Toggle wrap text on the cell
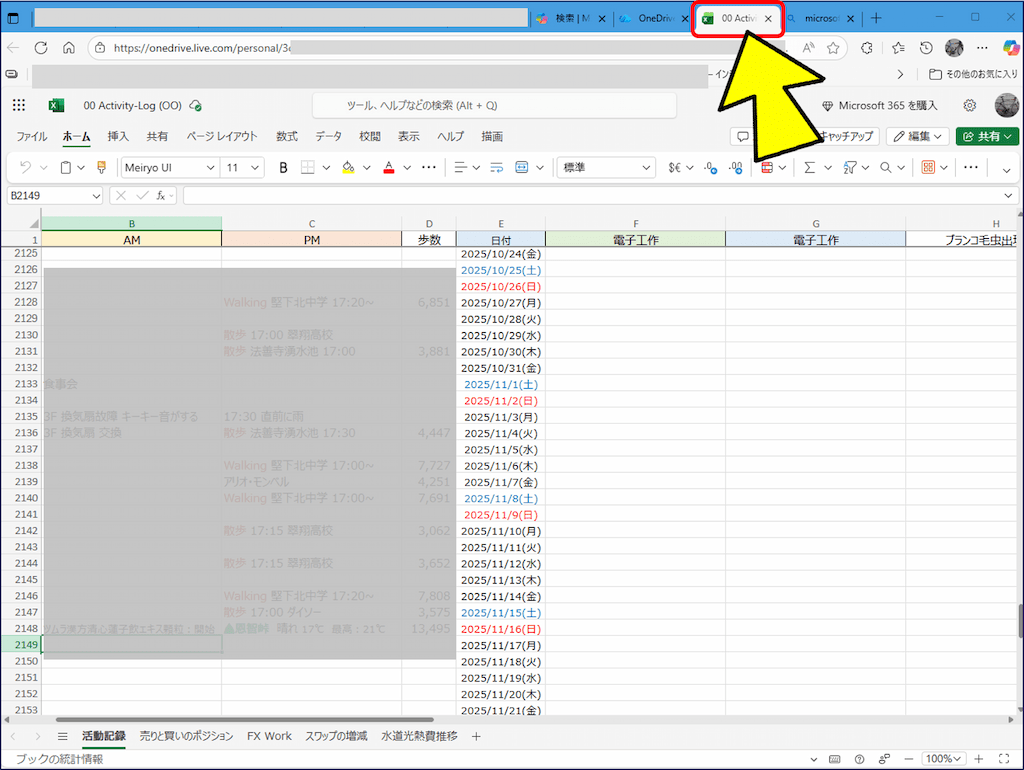 pos(498,167)
